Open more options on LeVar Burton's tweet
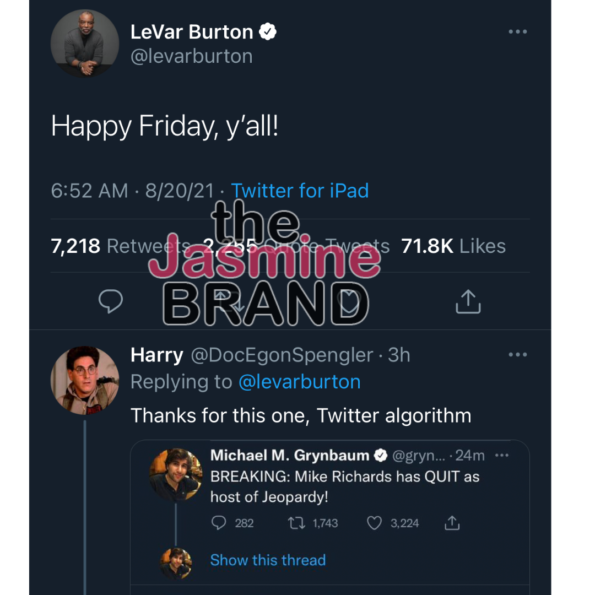This screenshot has width=595, height=595. [518, 32]
